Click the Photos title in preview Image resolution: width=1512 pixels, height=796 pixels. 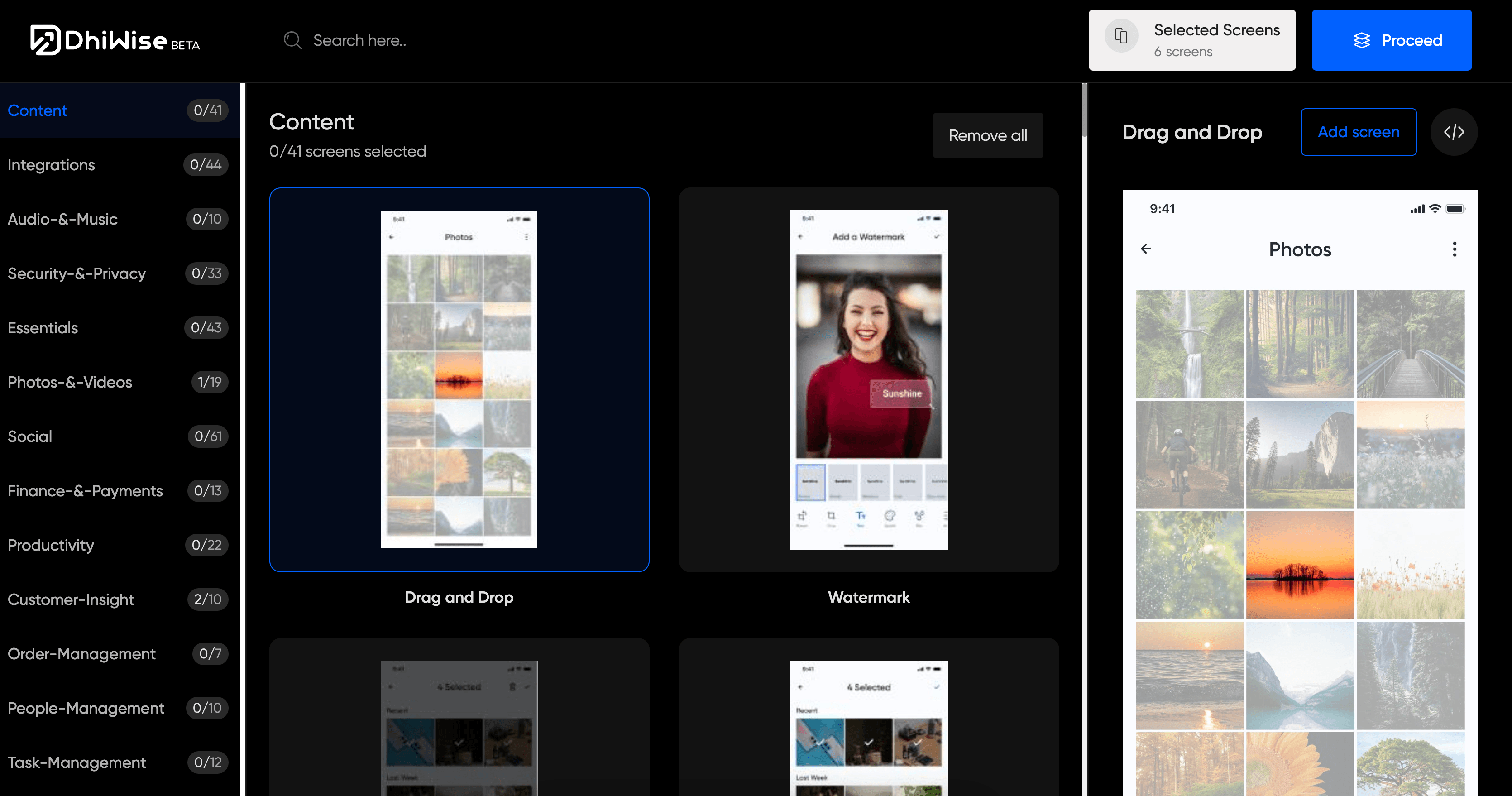tap(1300, 249)
